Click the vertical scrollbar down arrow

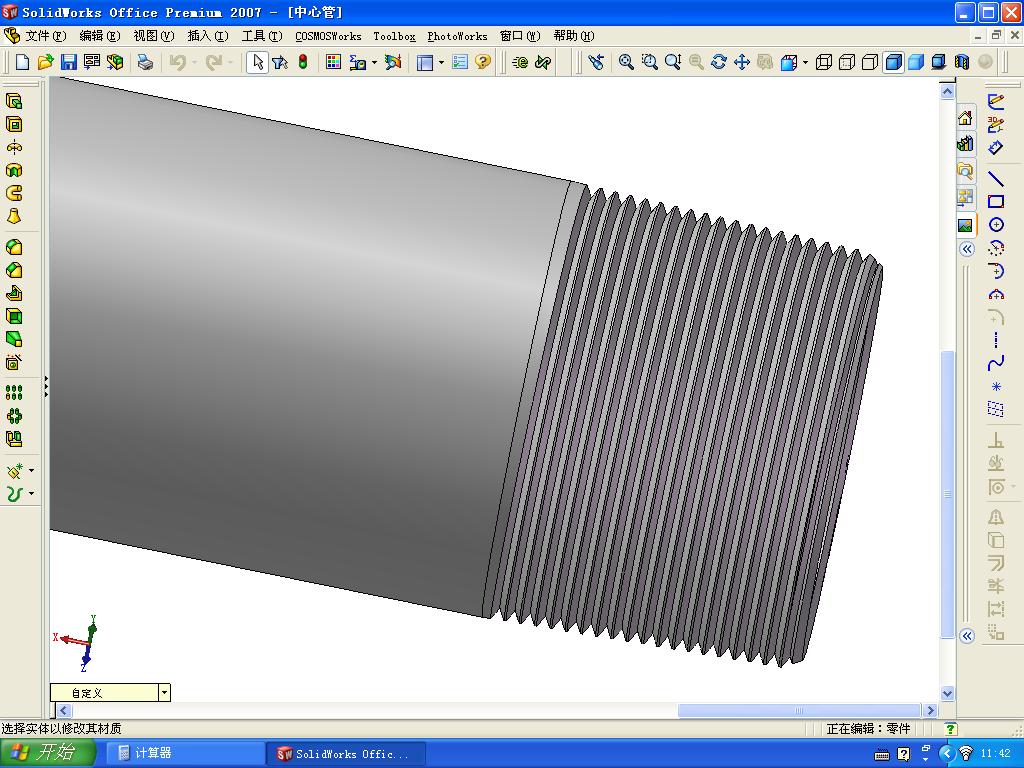pyautogui.click(x=948, y=694)
